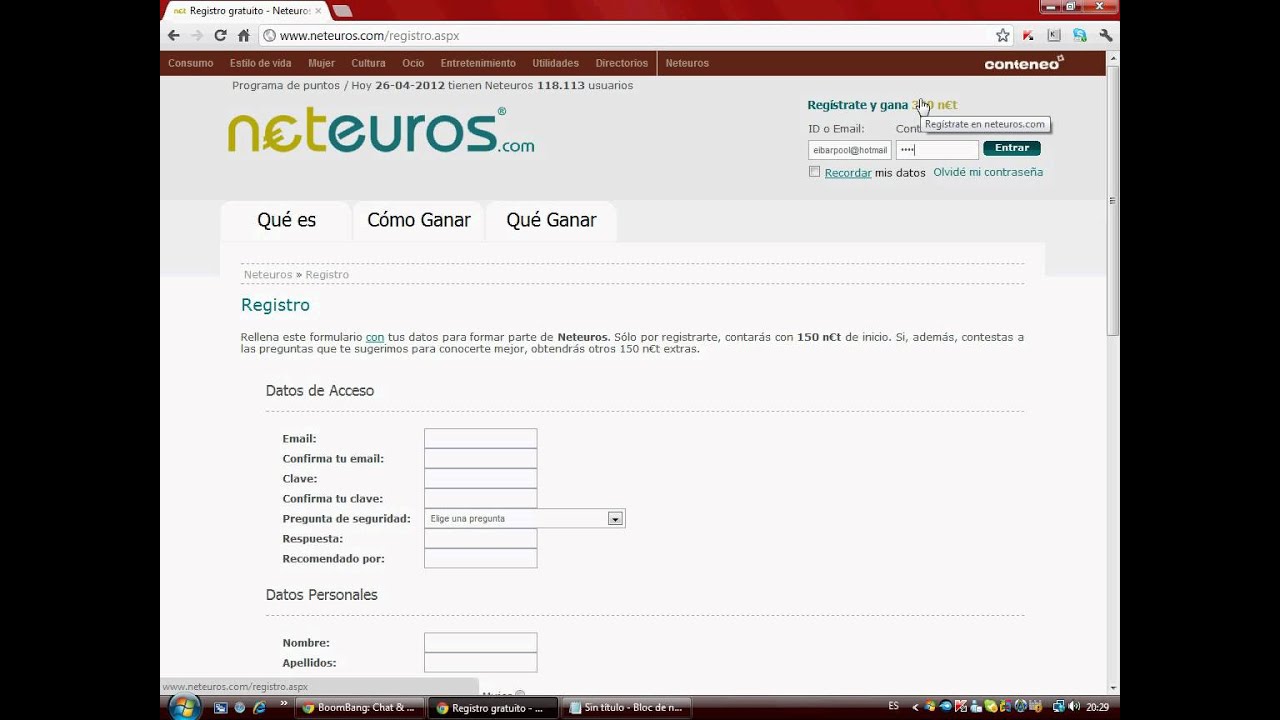Click the Internet Explorer quick launch icon
The image size is (1280, 720).
point(260,707)
